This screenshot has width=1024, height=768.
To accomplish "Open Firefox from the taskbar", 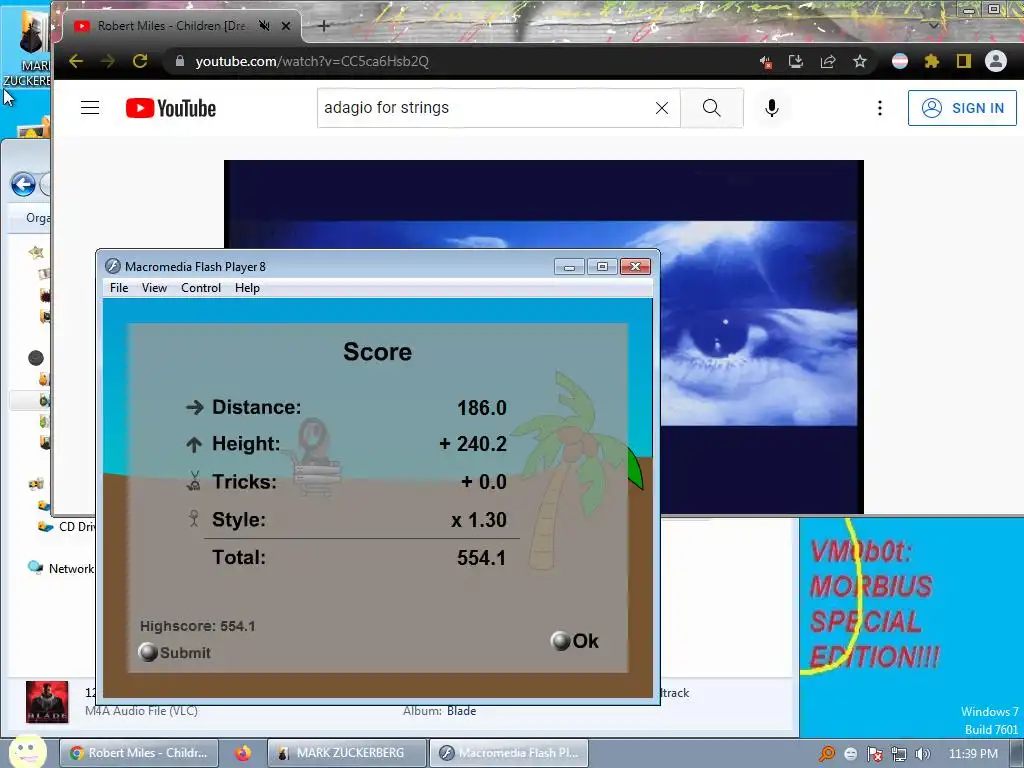I will pyautogui.click(x=243, y=753).
